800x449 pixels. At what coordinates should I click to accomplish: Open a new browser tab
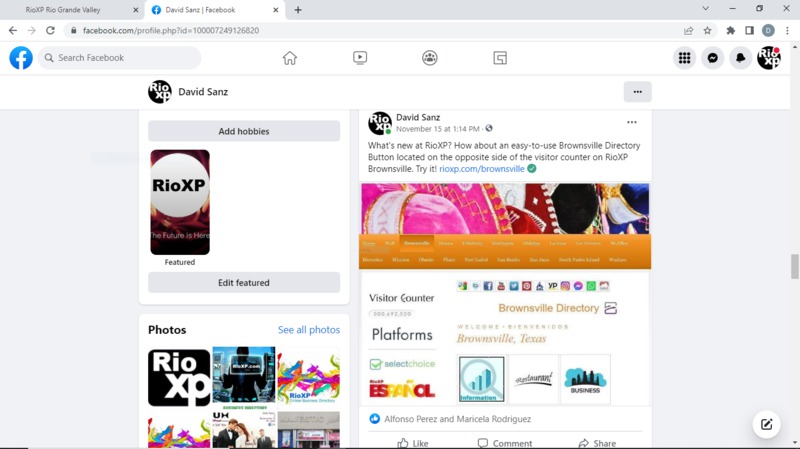tap(298, 10)
